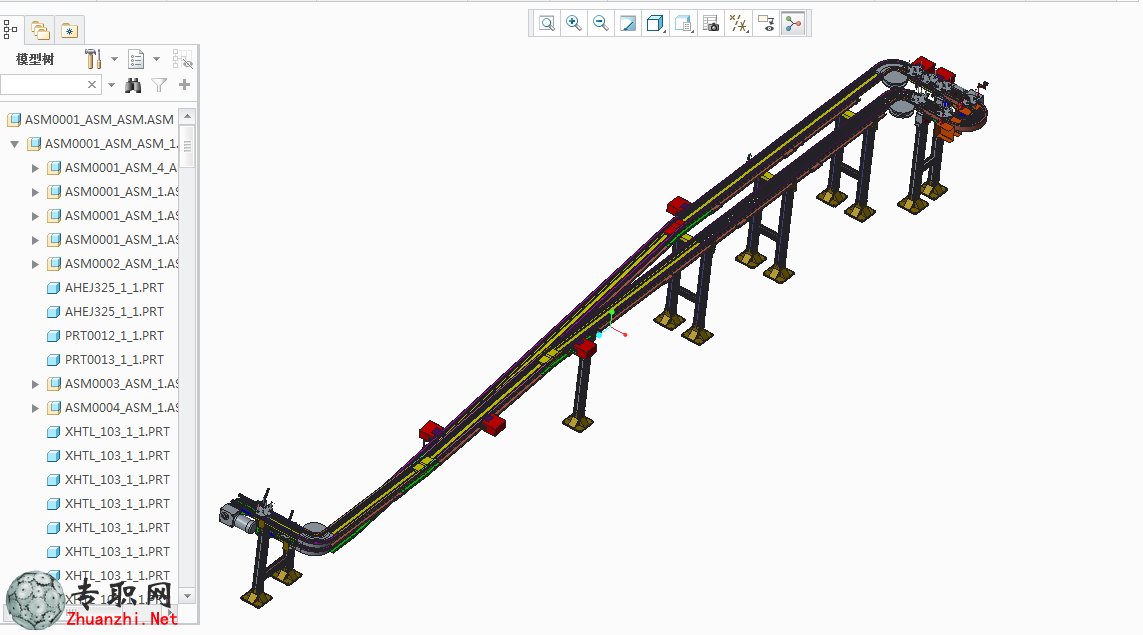The image size is (1143, 635).
Task: Click the binoculars Find icon
Action: pos(133,85)
